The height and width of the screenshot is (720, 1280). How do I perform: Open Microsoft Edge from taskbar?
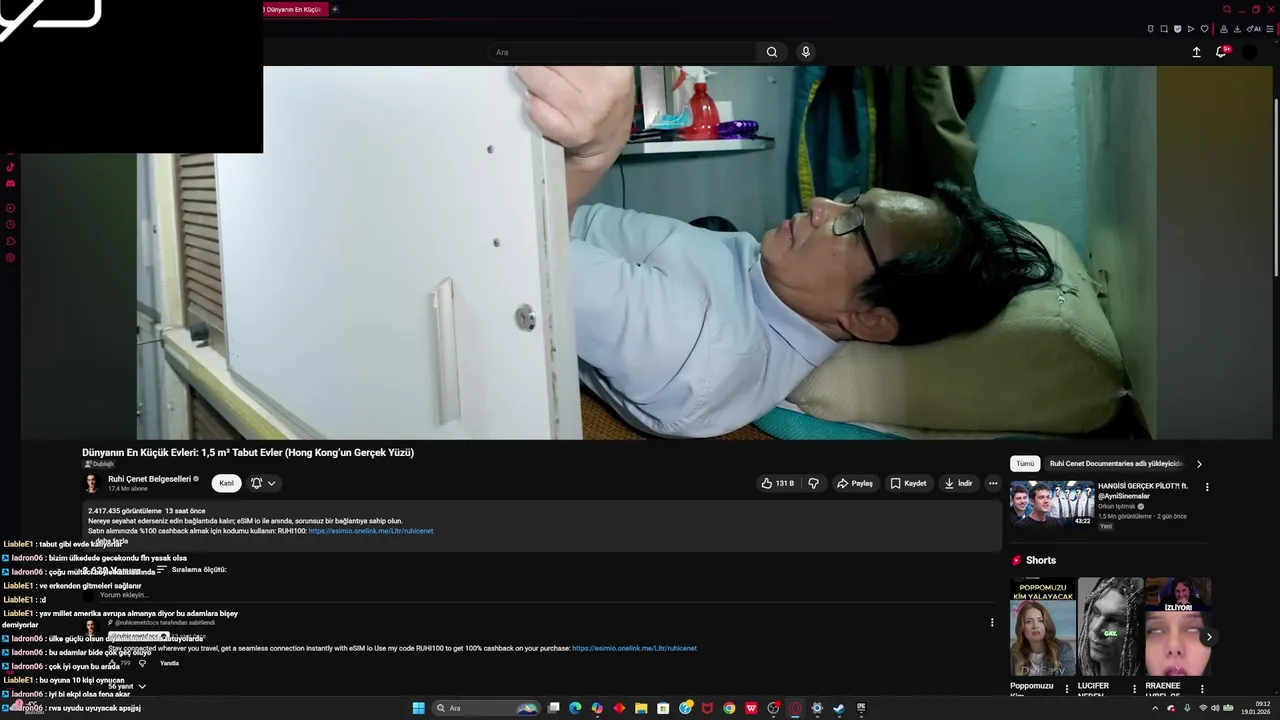[575, 708]
